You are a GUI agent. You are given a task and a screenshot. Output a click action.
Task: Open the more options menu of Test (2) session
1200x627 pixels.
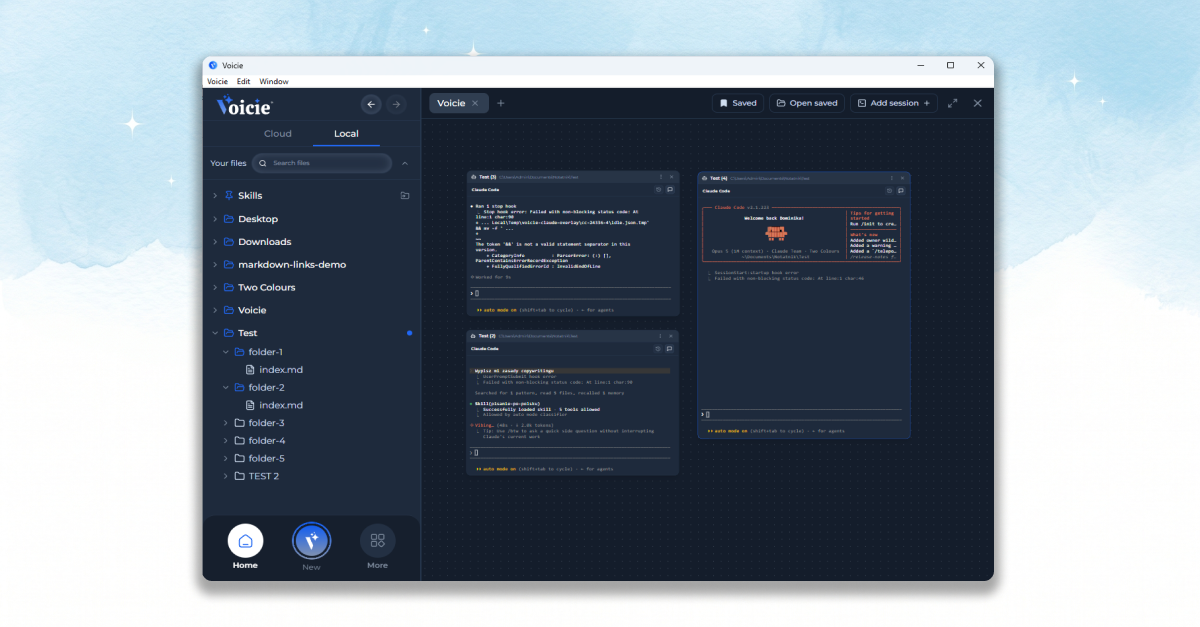click(660, 336)
